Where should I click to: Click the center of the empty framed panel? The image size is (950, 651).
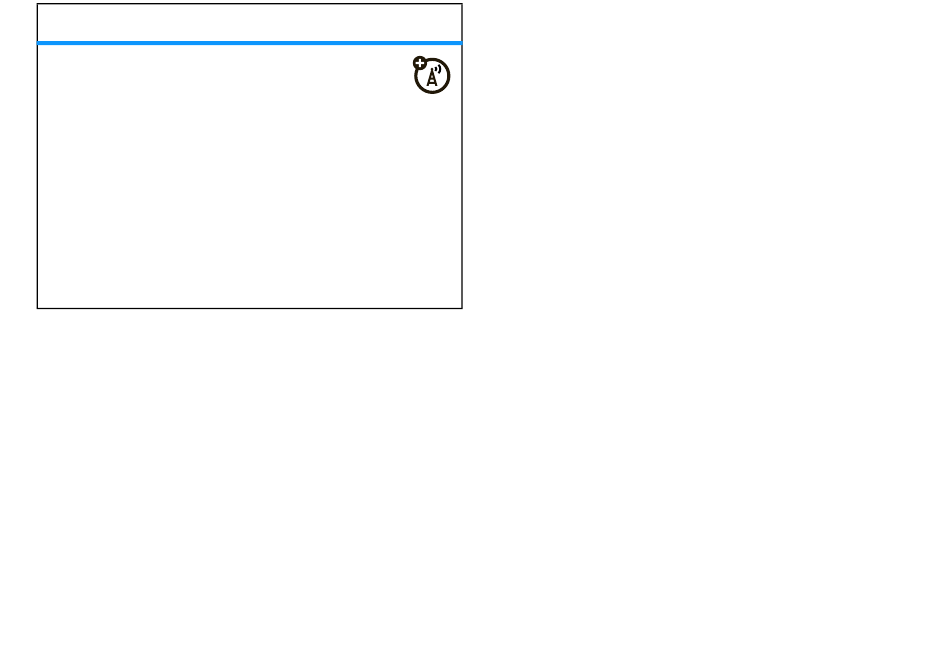[x=250, y=156]
